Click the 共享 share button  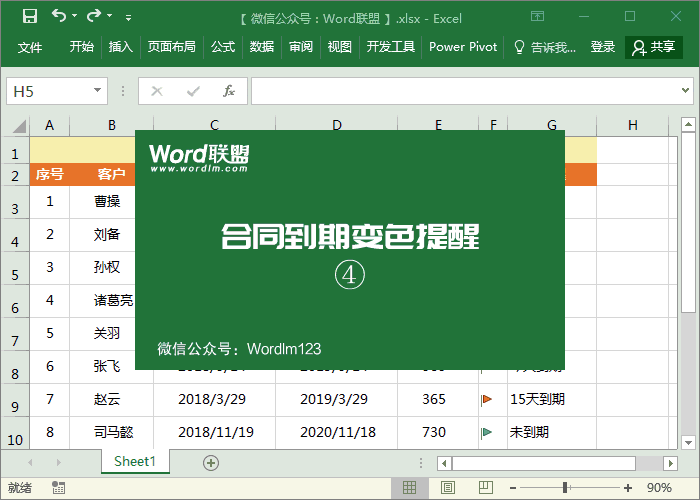point(654,47)
